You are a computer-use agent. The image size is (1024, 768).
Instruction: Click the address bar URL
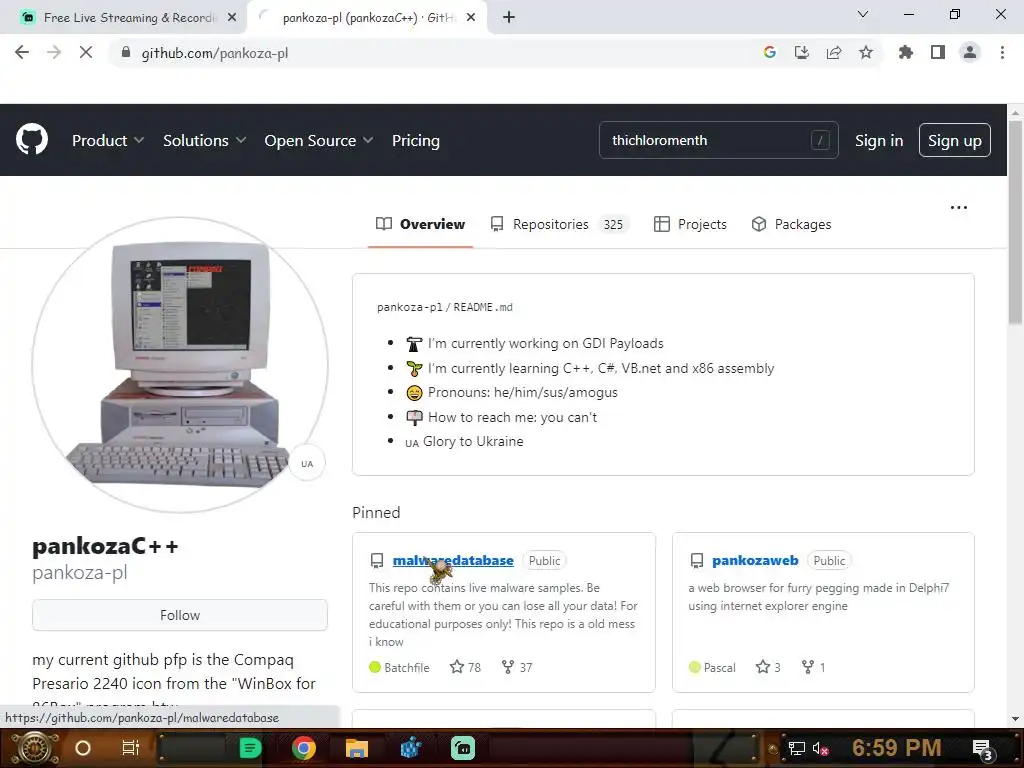pyautogui.click(x=215, y=53)
